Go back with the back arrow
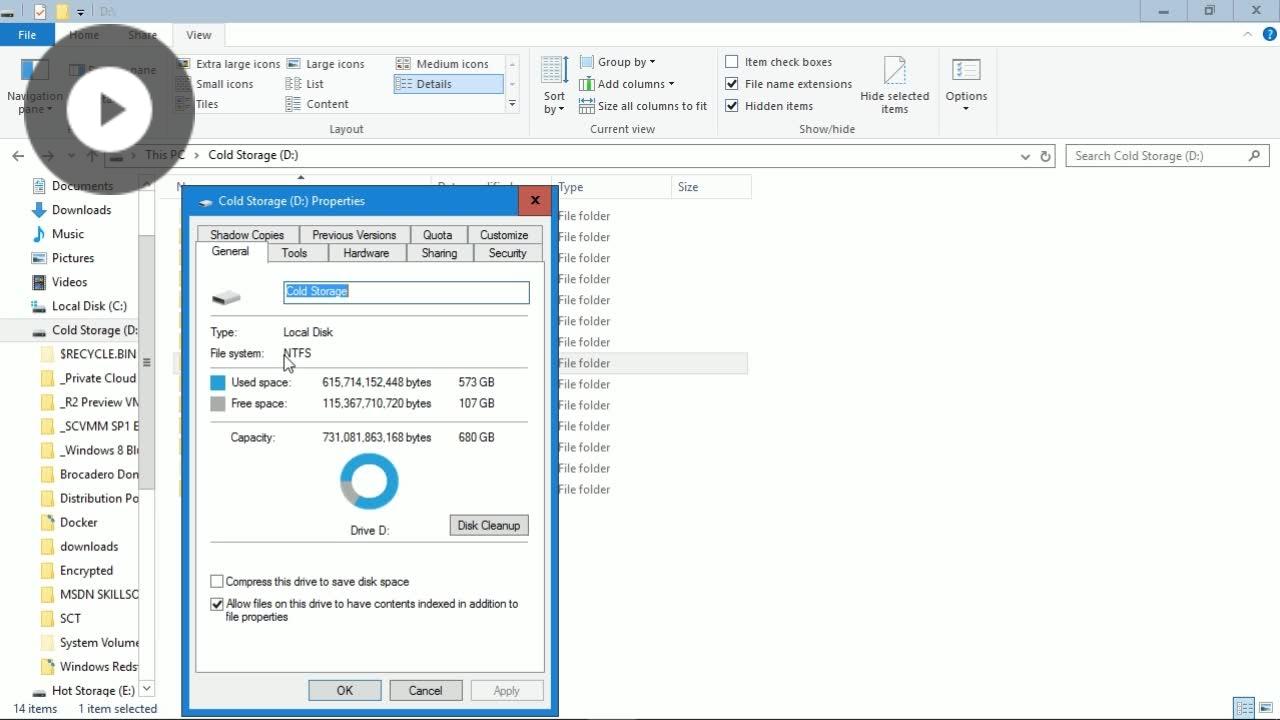 coord(18,156)
